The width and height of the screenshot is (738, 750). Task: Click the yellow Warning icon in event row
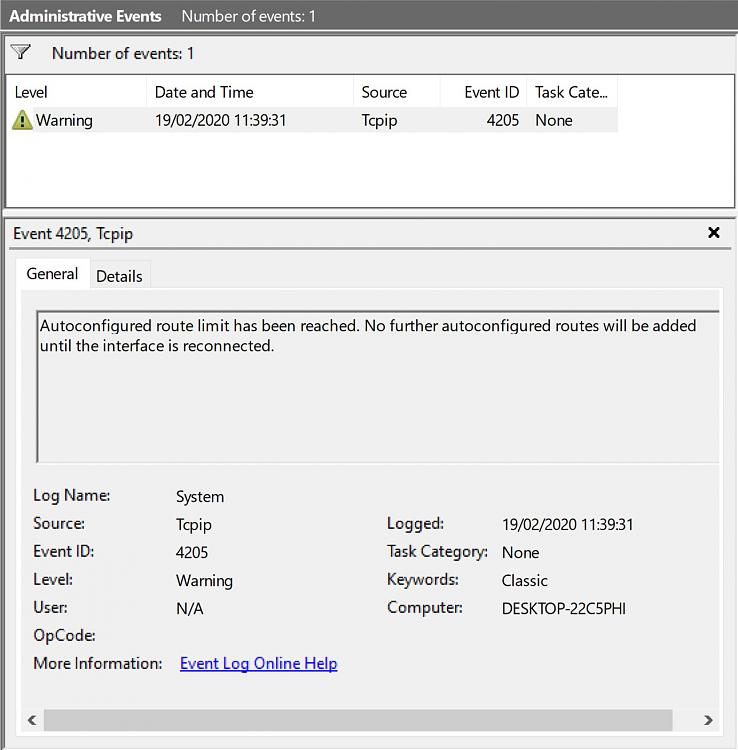pyautogui.click(x=22, y=120)
